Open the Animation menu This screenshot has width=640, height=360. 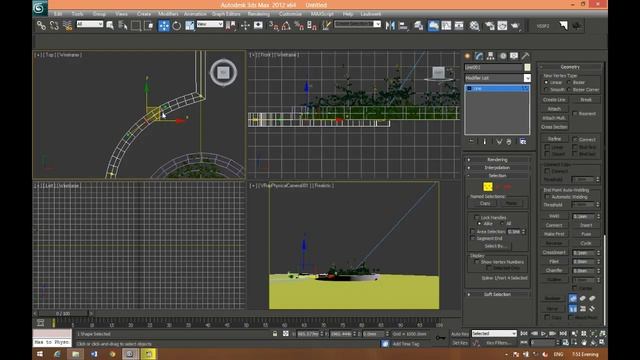click(x=195, y=14)
